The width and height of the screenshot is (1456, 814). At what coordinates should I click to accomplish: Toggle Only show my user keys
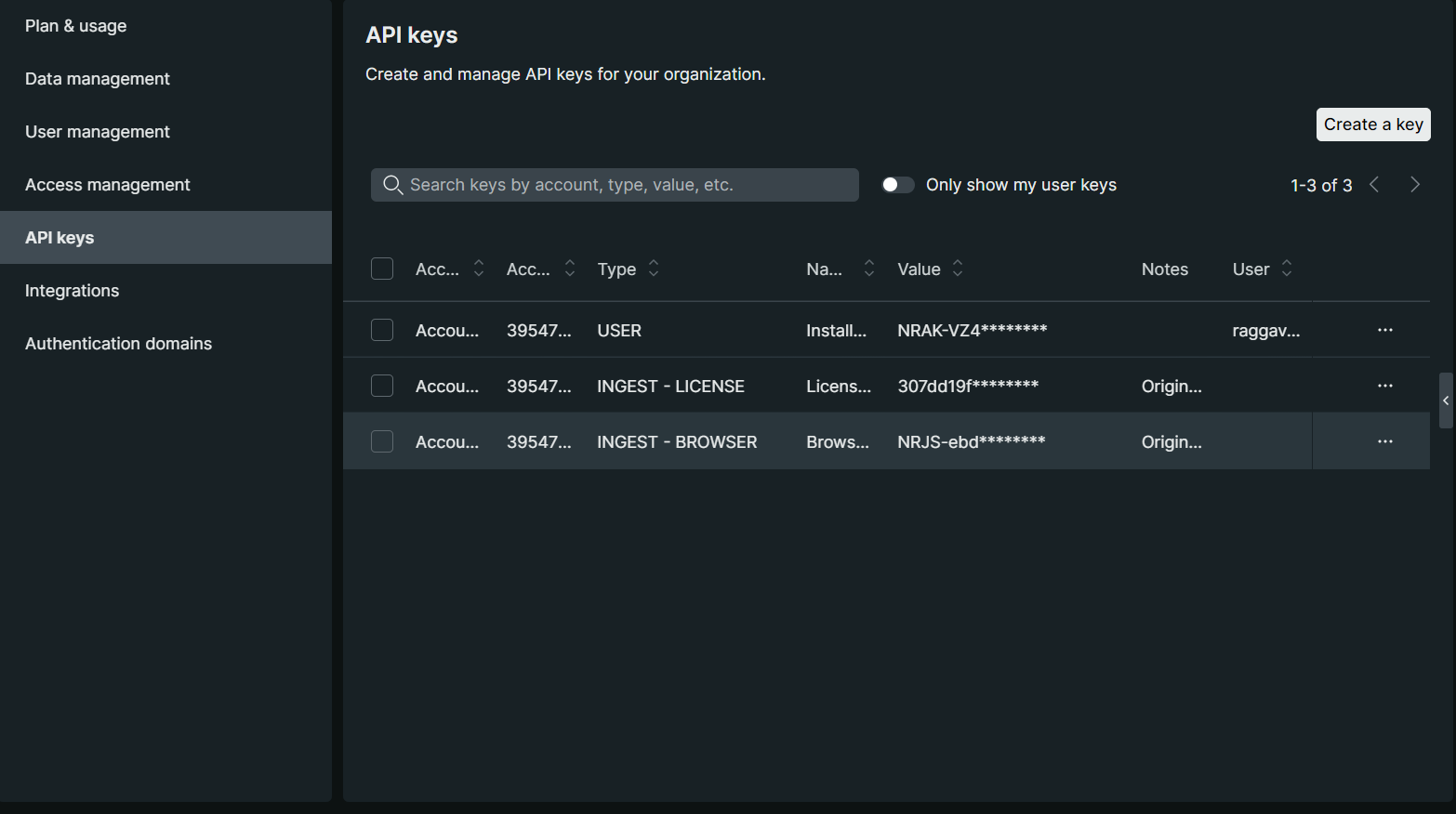click(x=897, y=185)
